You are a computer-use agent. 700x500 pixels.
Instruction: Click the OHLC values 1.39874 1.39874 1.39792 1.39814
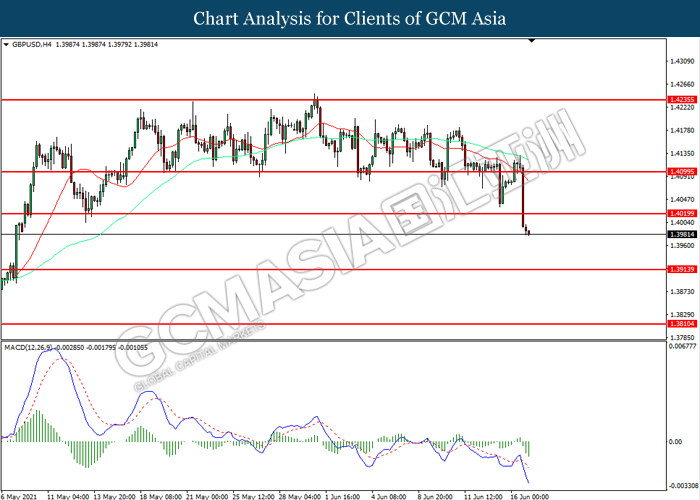coord(107,45)
